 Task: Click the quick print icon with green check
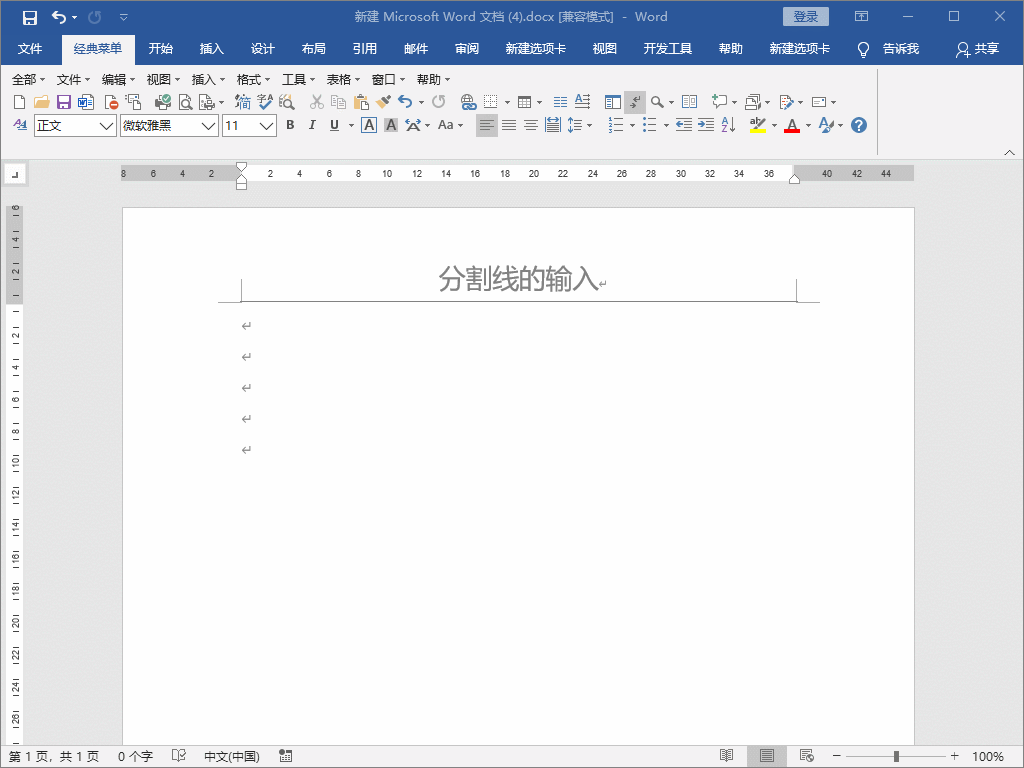coord(163,102)
